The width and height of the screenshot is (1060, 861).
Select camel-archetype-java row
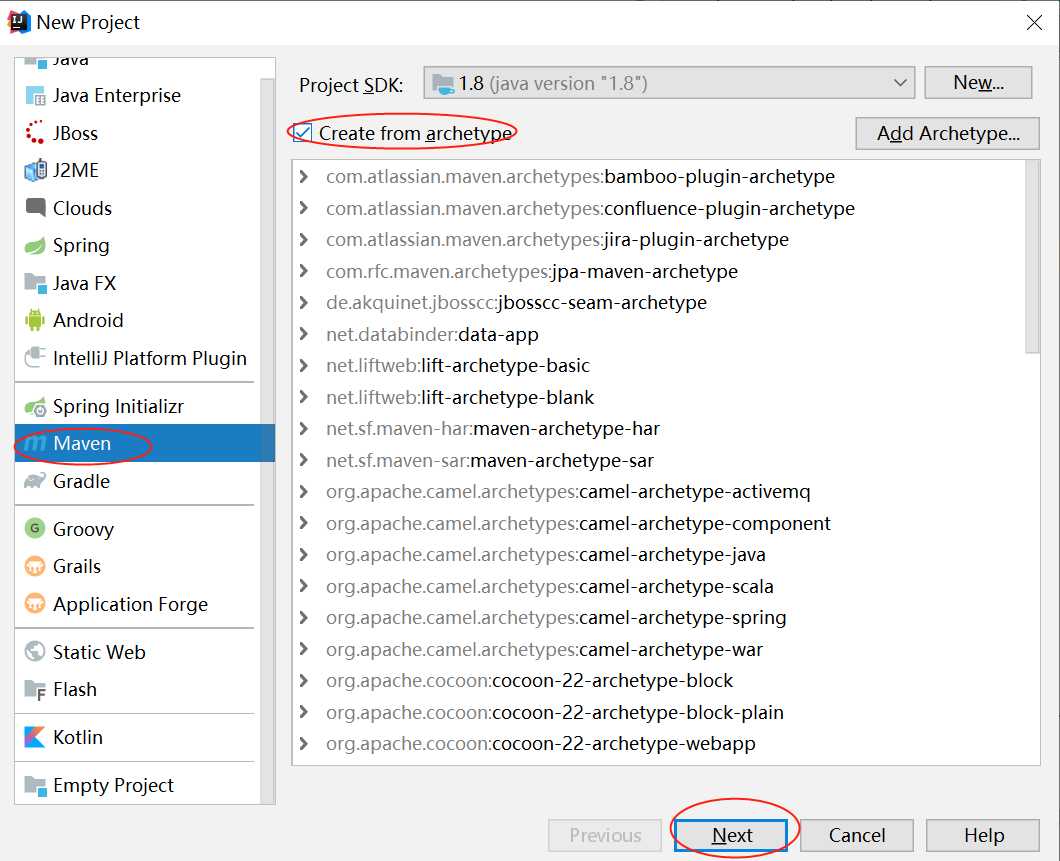660,555
